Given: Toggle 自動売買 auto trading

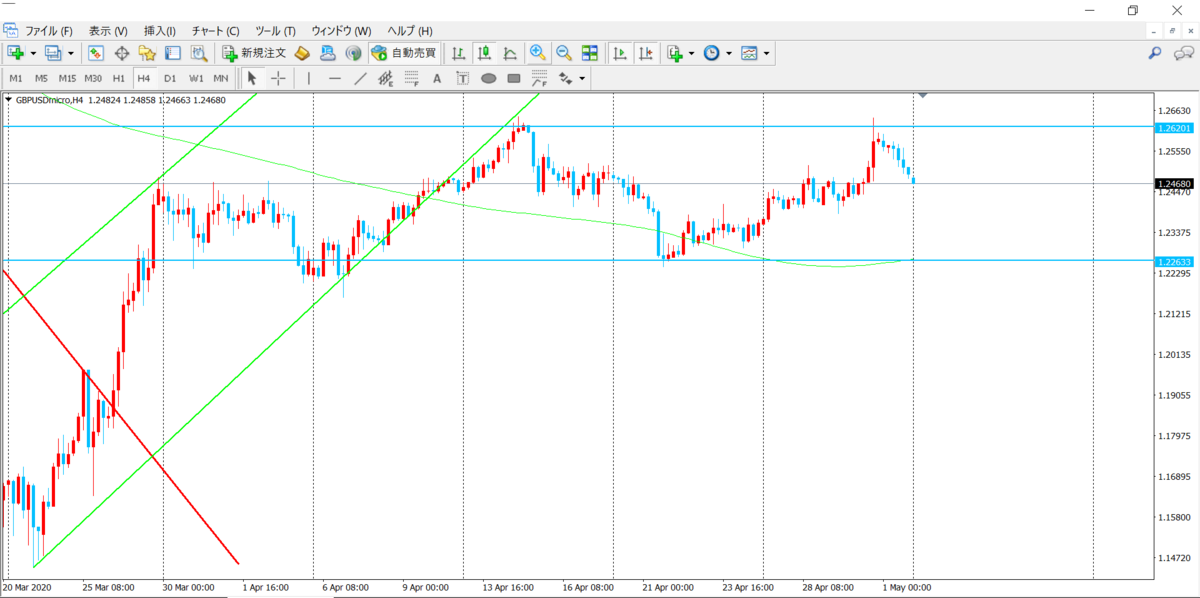Looking at the screenshot, I should coord(403,53).
